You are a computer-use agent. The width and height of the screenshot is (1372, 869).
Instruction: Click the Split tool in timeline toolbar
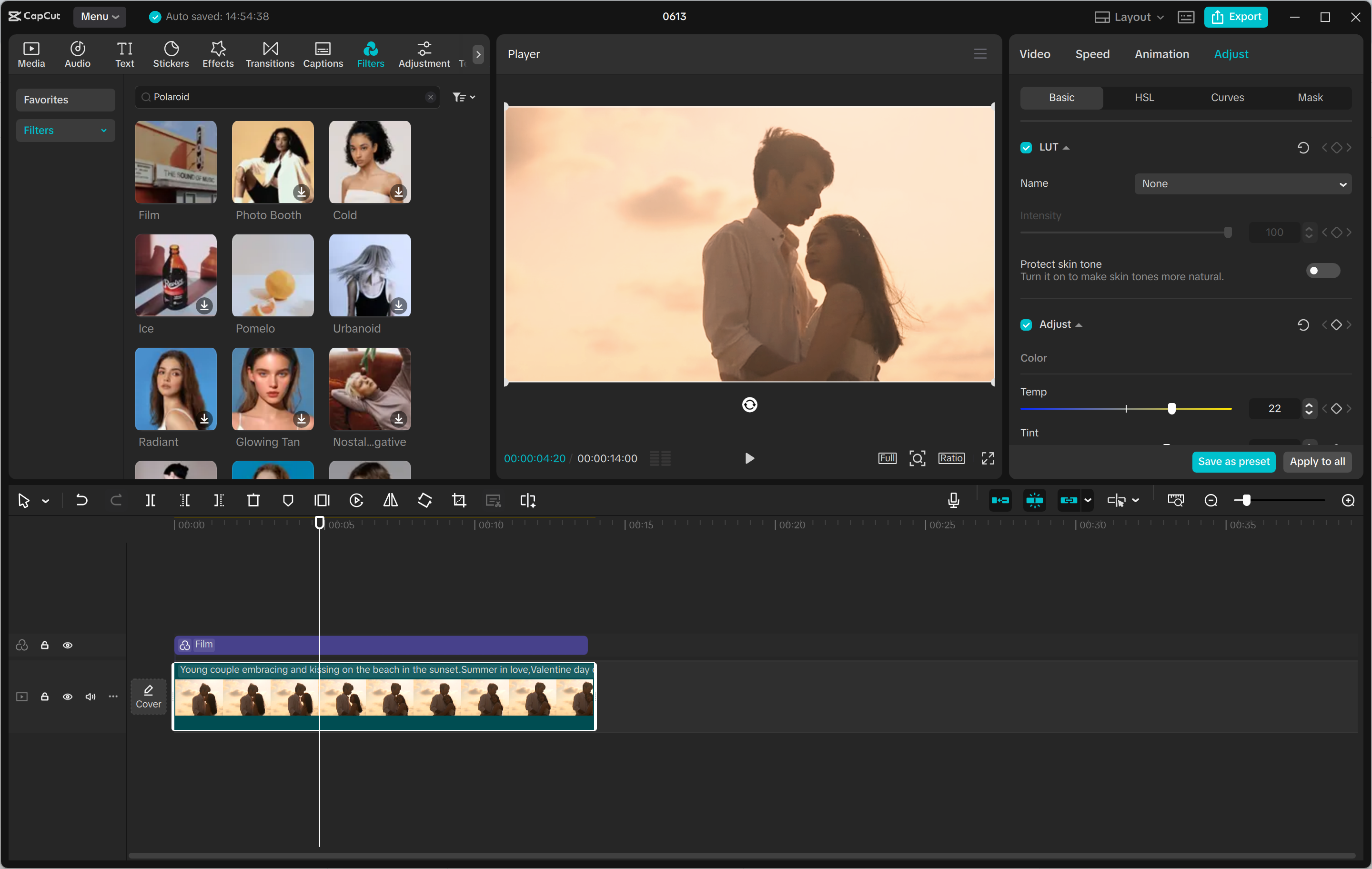point(151,501)
